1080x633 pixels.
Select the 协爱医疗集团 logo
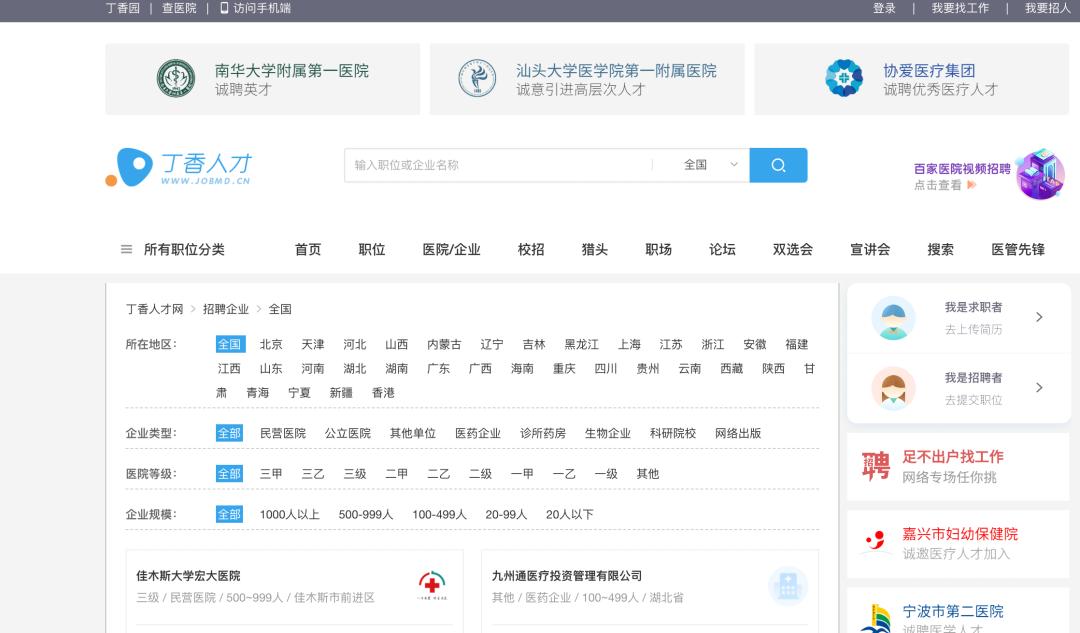(x=844, y=78)
